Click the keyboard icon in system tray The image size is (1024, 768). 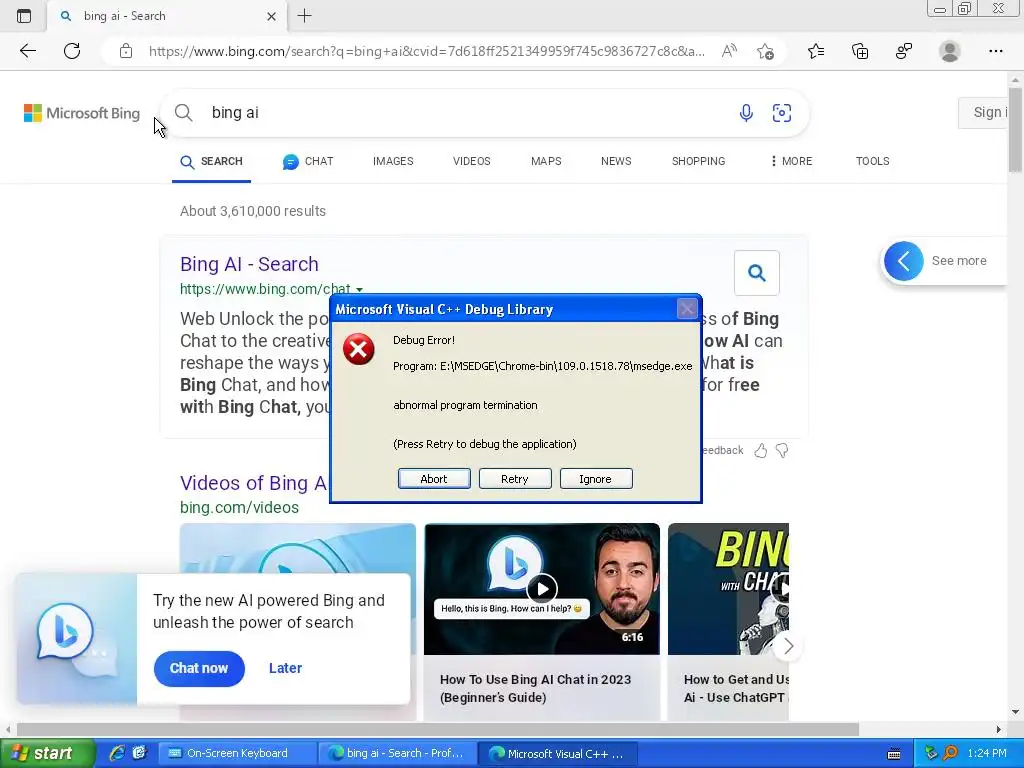[894, 754]
